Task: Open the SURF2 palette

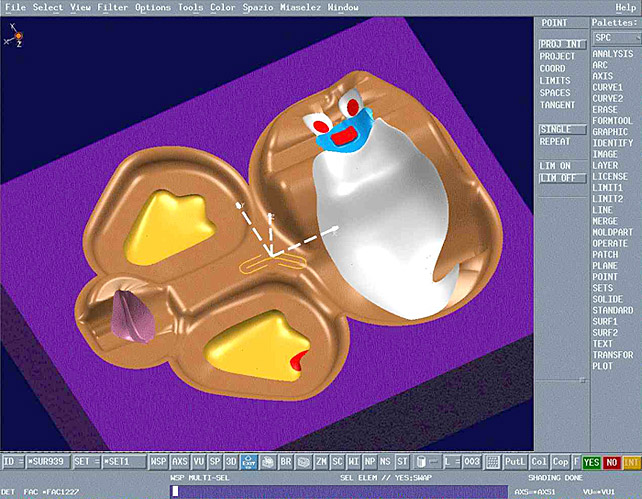Action: click(x=605, y=332)
